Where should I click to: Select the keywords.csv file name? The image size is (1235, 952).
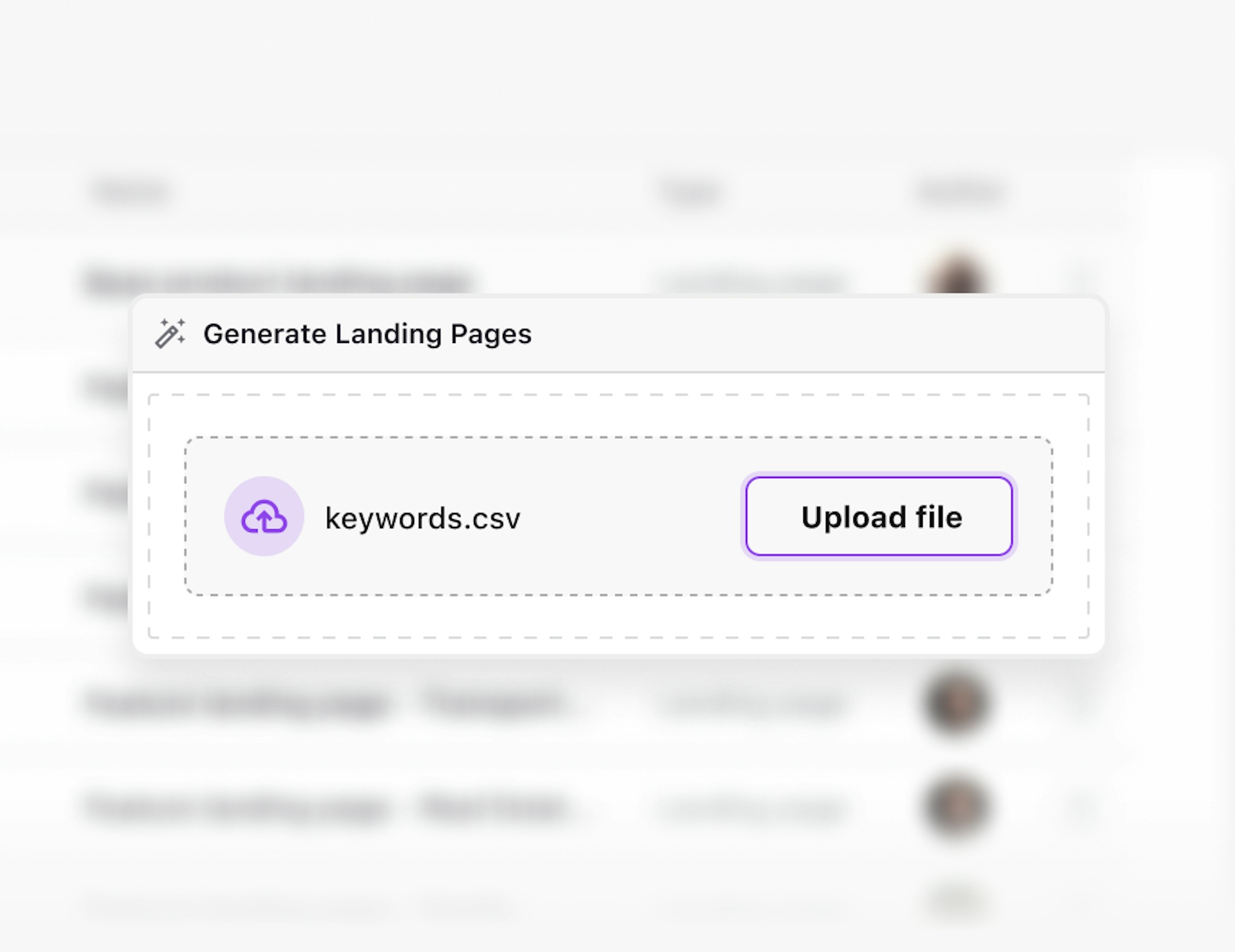point(422,518)
